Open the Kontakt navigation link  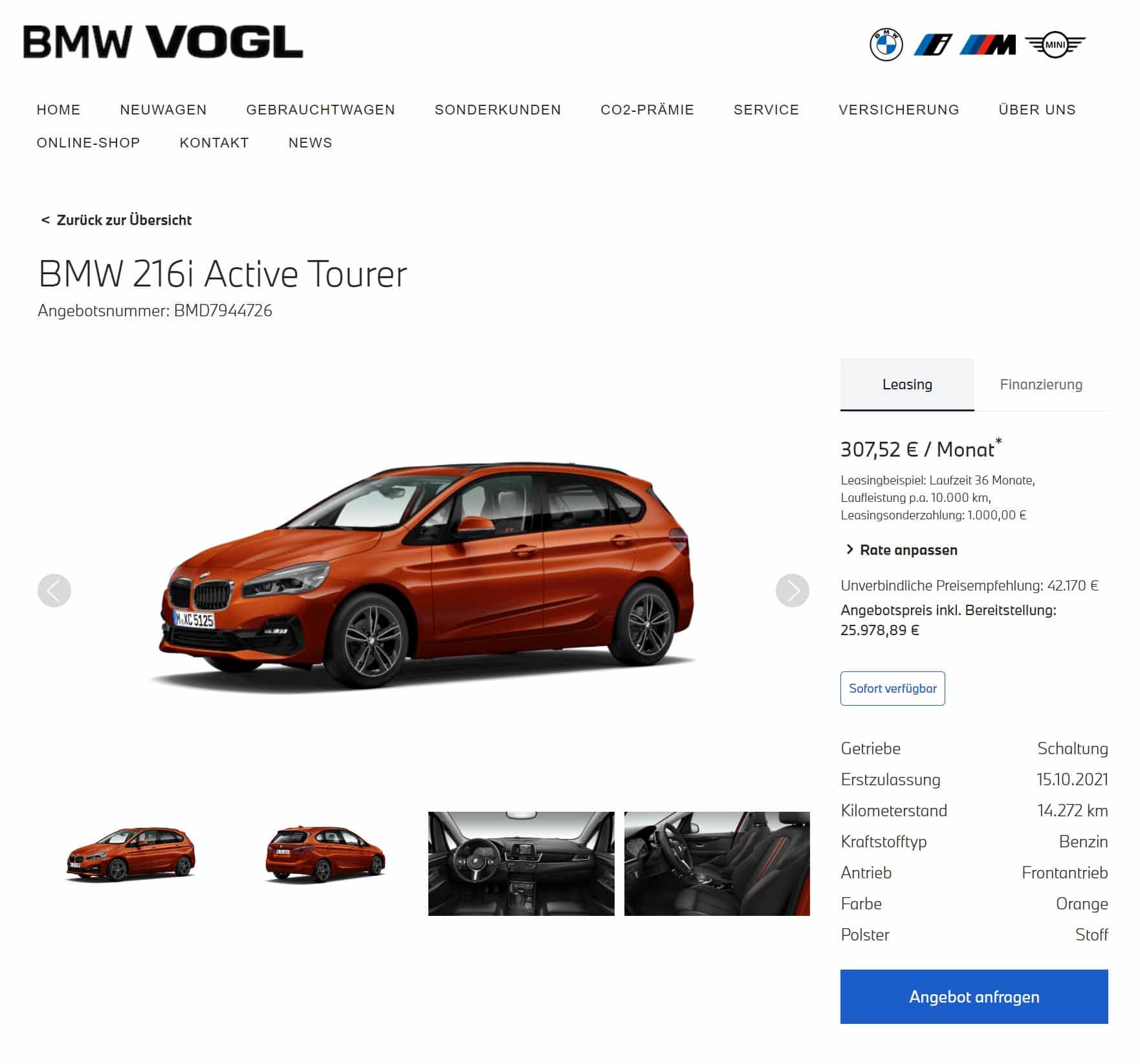[x=214, y=143]
